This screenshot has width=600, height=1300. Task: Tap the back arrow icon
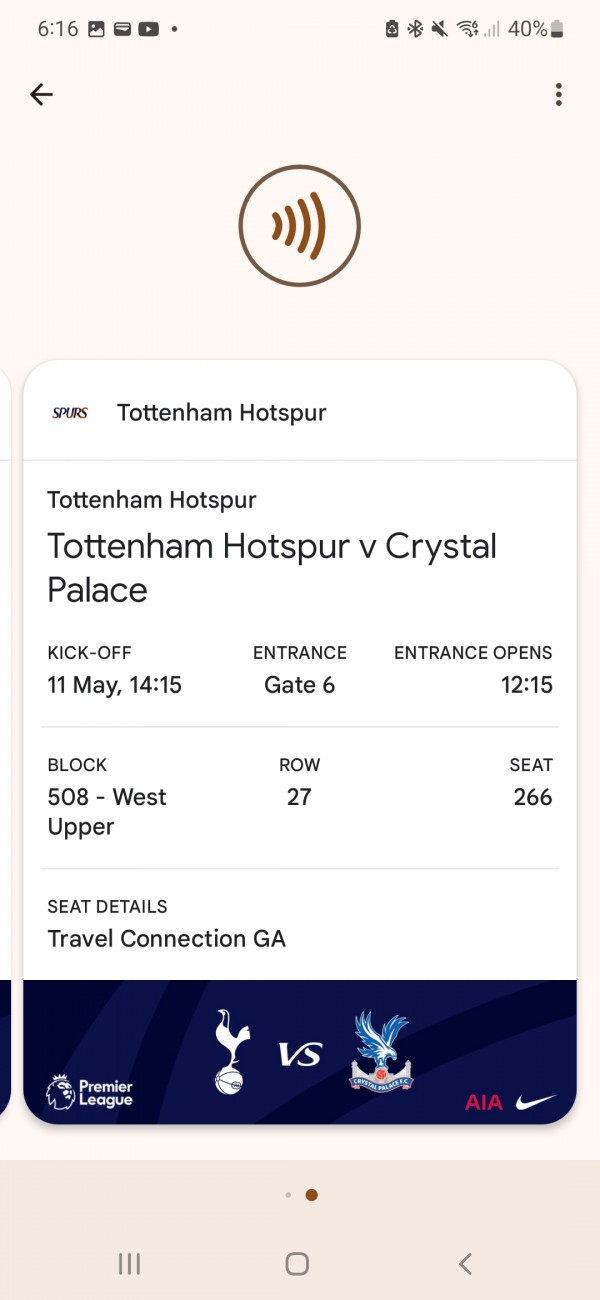pyautogui.click(x=41, y=95)
